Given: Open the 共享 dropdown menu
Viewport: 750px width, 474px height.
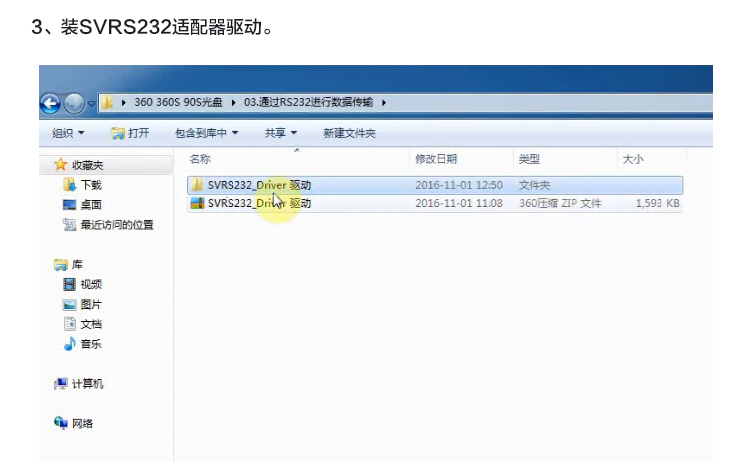Looking at the screenshot, I should (x=280, y=133).
